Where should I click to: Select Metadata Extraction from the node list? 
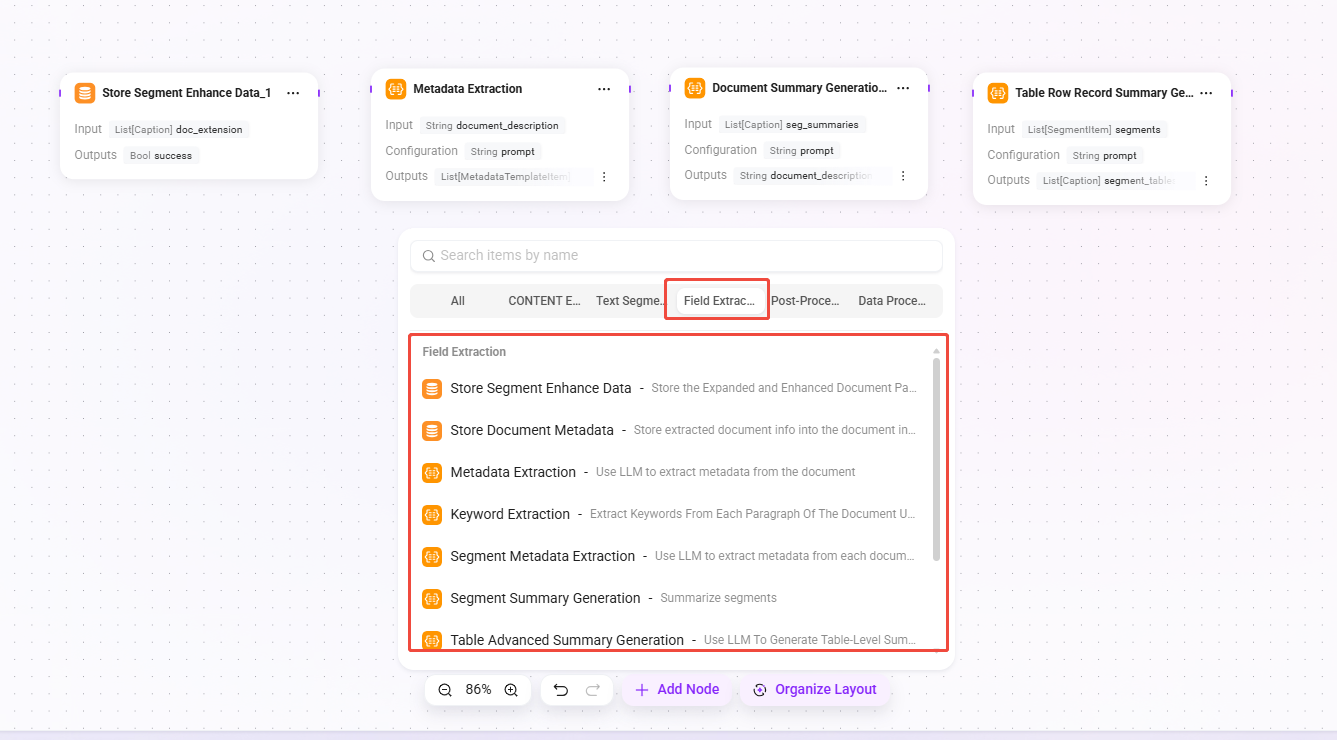[670, 473]
